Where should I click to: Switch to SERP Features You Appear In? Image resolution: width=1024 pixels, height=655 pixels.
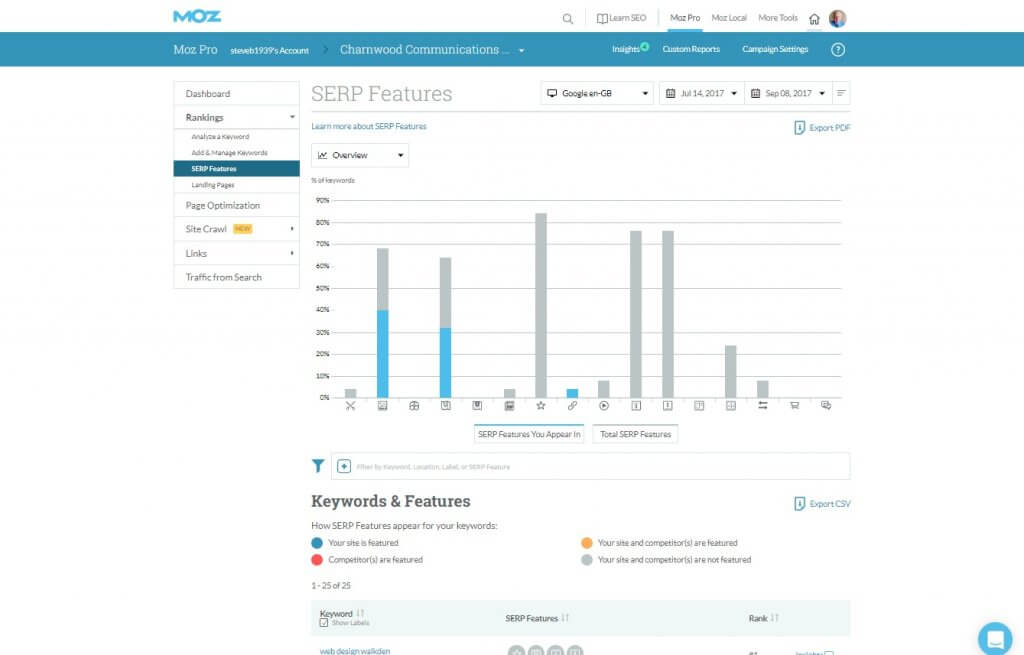click(x=529, y=434)
